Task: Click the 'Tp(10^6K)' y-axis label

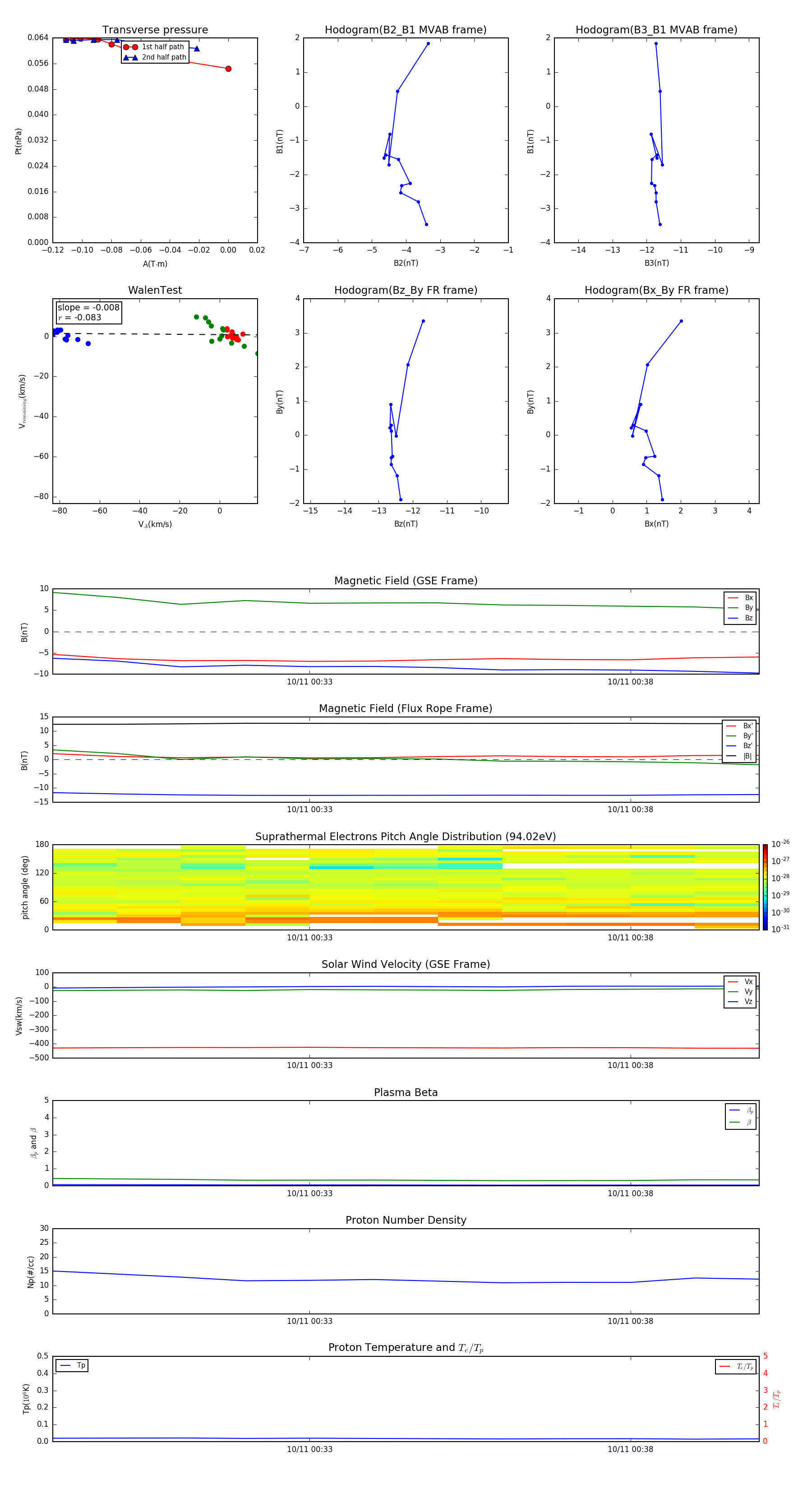Action: [x=26, y=1399]
